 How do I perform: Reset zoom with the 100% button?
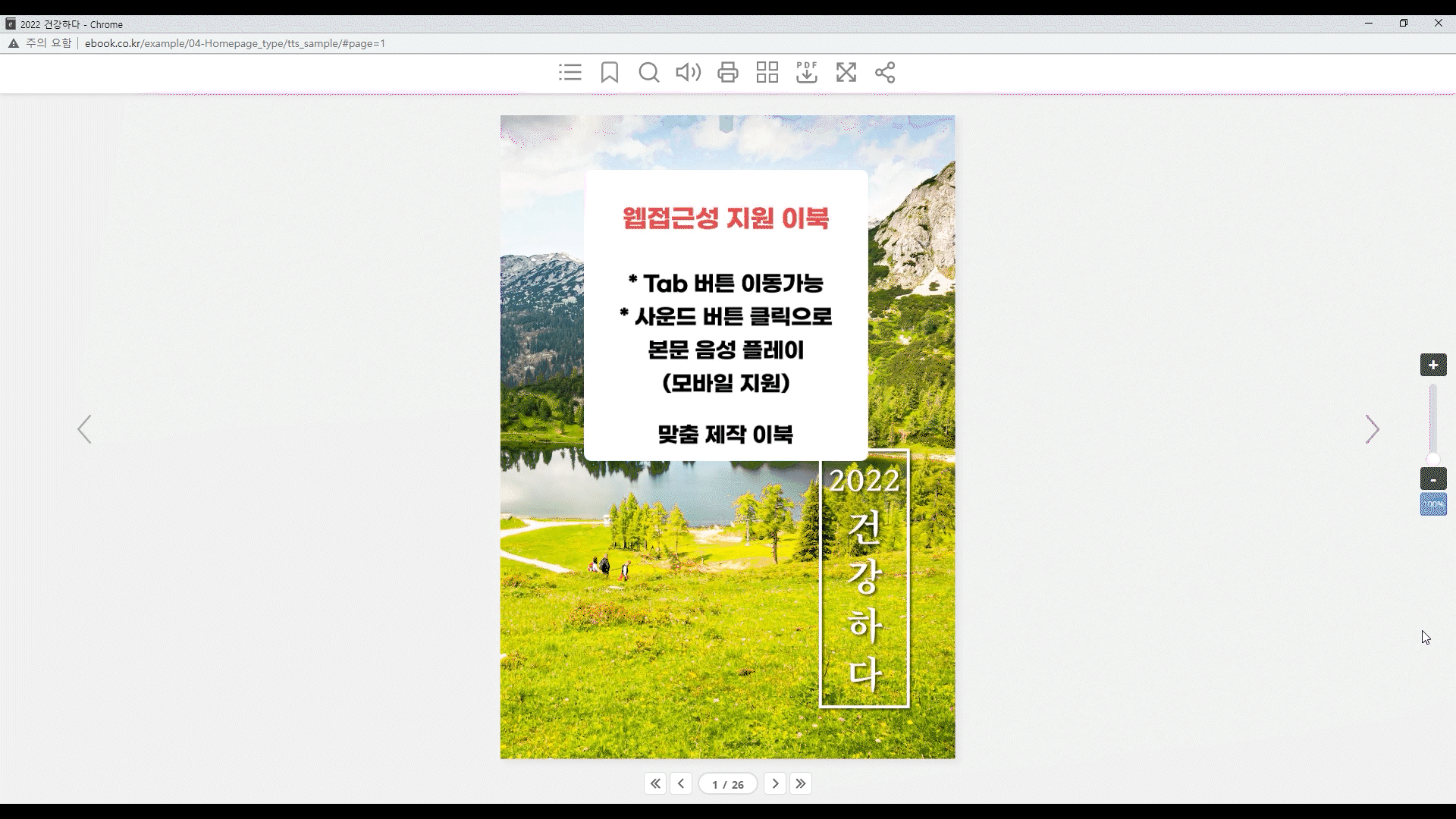[x=1433, y=504]
